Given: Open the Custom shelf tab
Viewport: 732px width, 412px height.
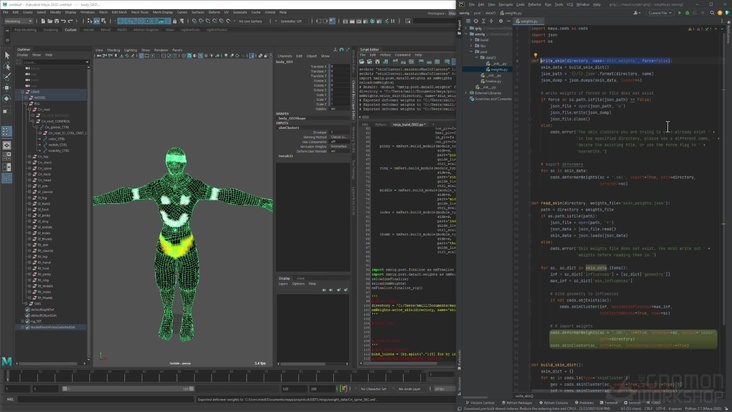Looking at the screenshot, I should 70,30.
